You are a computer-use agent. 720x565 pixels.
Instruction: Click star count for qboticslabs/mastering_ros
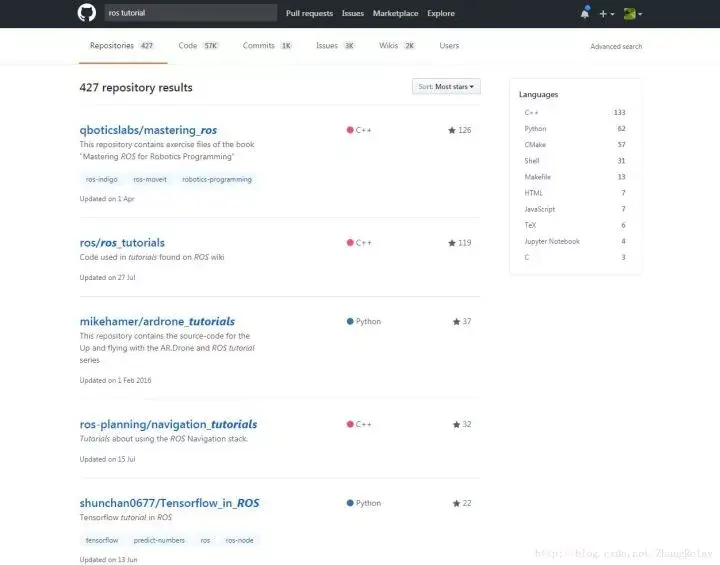(x=459, y=130)
